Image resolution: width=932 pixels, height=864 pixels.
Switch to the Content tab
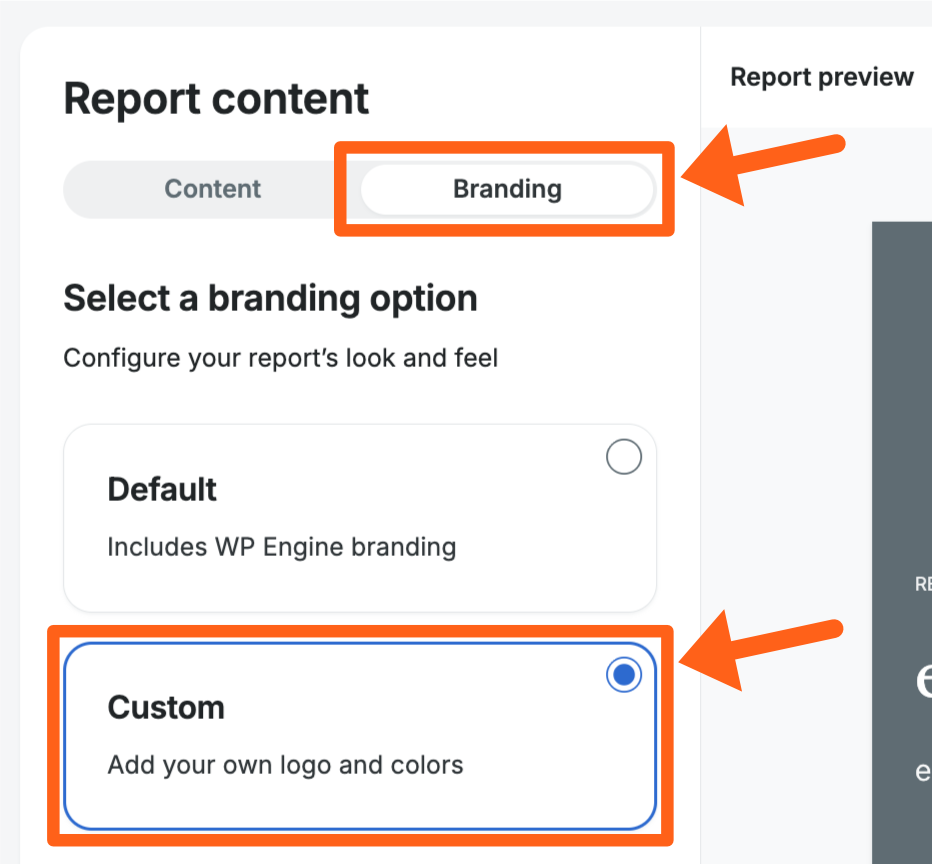point(212,189)
